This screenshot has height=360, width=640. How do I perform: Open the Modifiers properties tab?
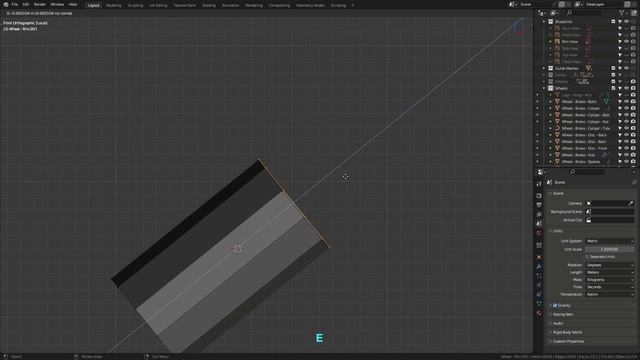coord(539,266)
